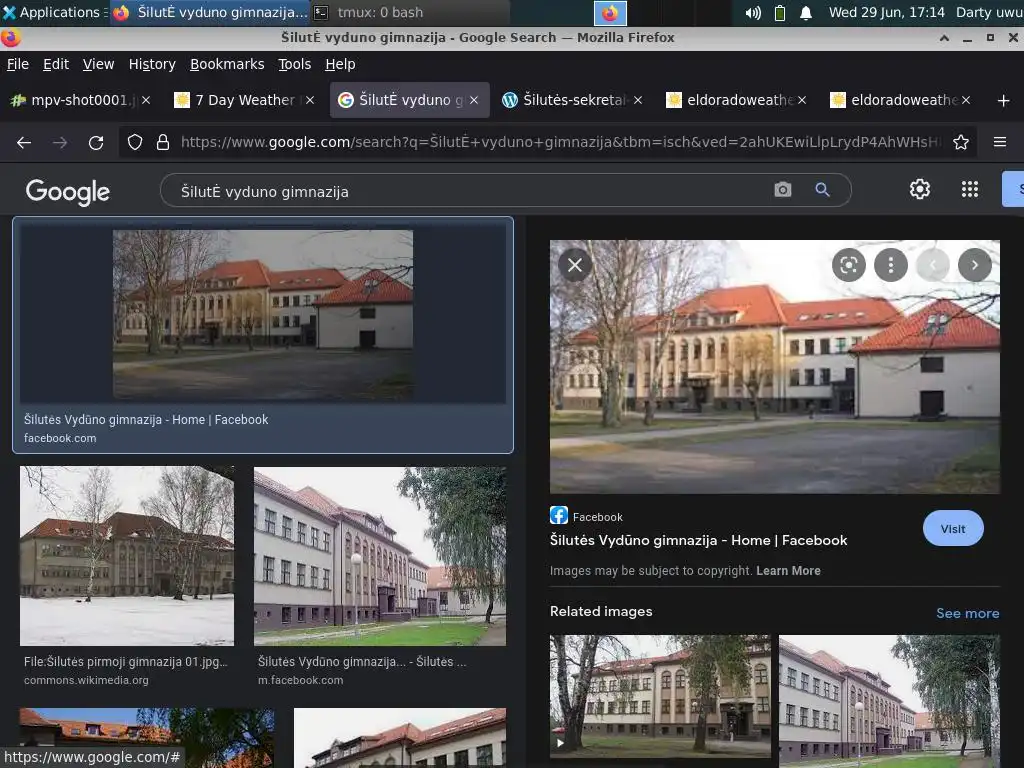
Task: Select the wikimedia snowy gimnazija thumbnail
Action: point(127,556)
